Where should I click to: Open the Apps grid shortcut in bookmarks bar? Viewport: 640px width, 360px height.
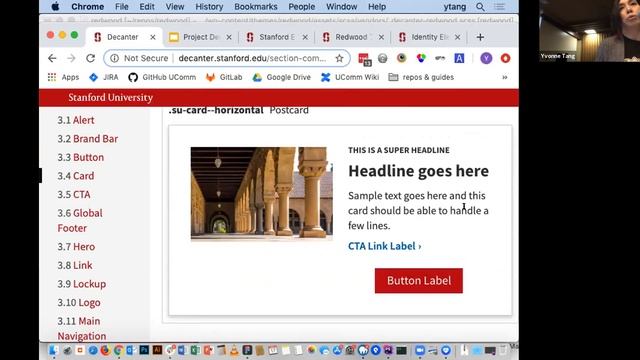click(63, 77)
